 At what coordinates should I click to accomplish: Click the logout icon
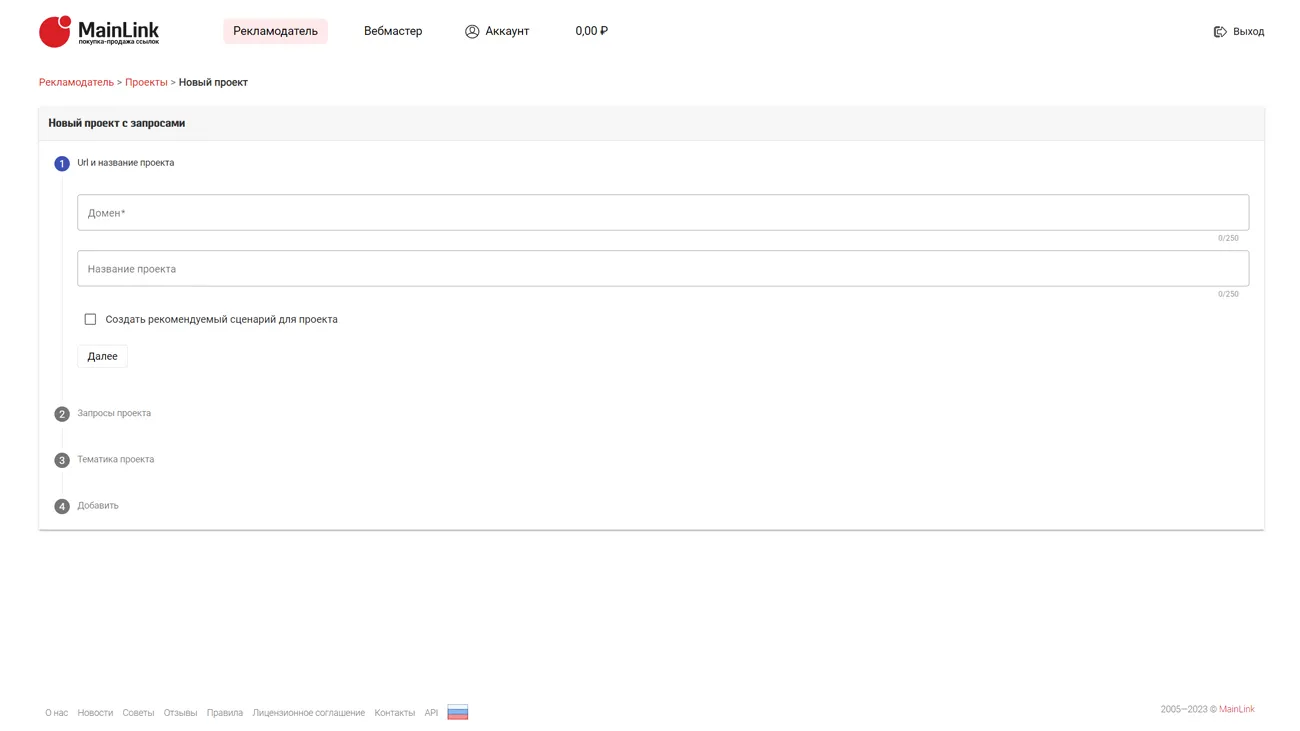coord(1220,32)
